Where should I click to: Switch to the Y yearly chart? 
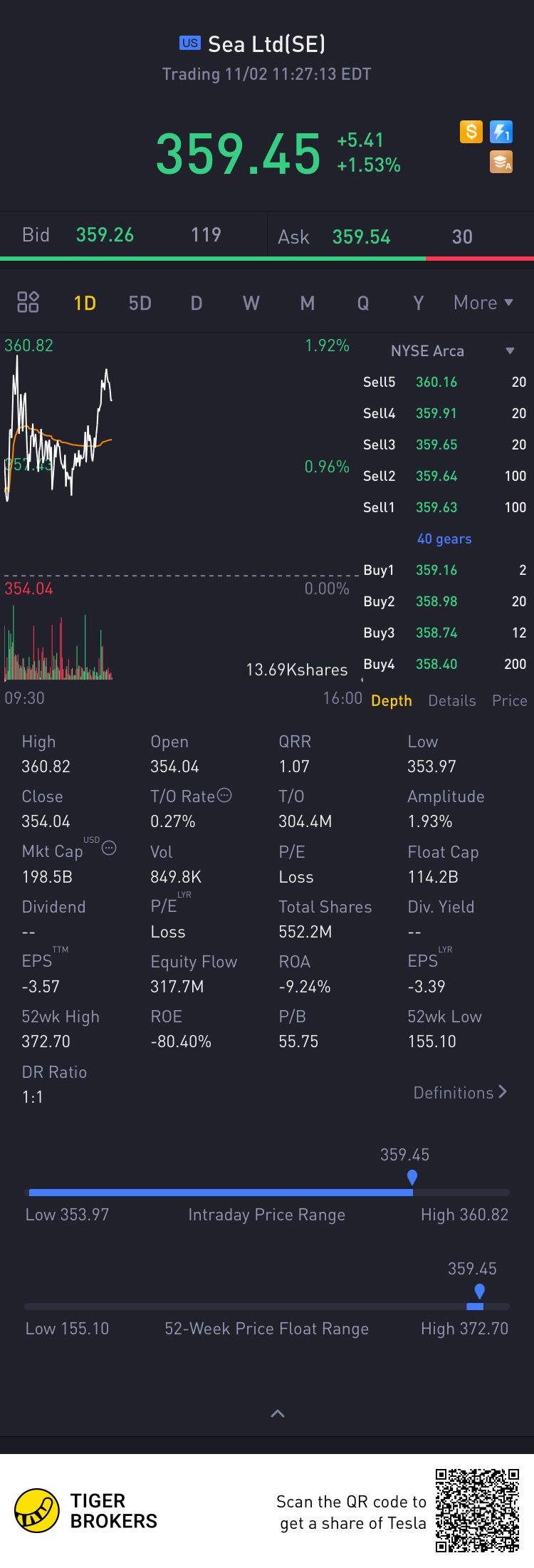(x=419, y=303)
